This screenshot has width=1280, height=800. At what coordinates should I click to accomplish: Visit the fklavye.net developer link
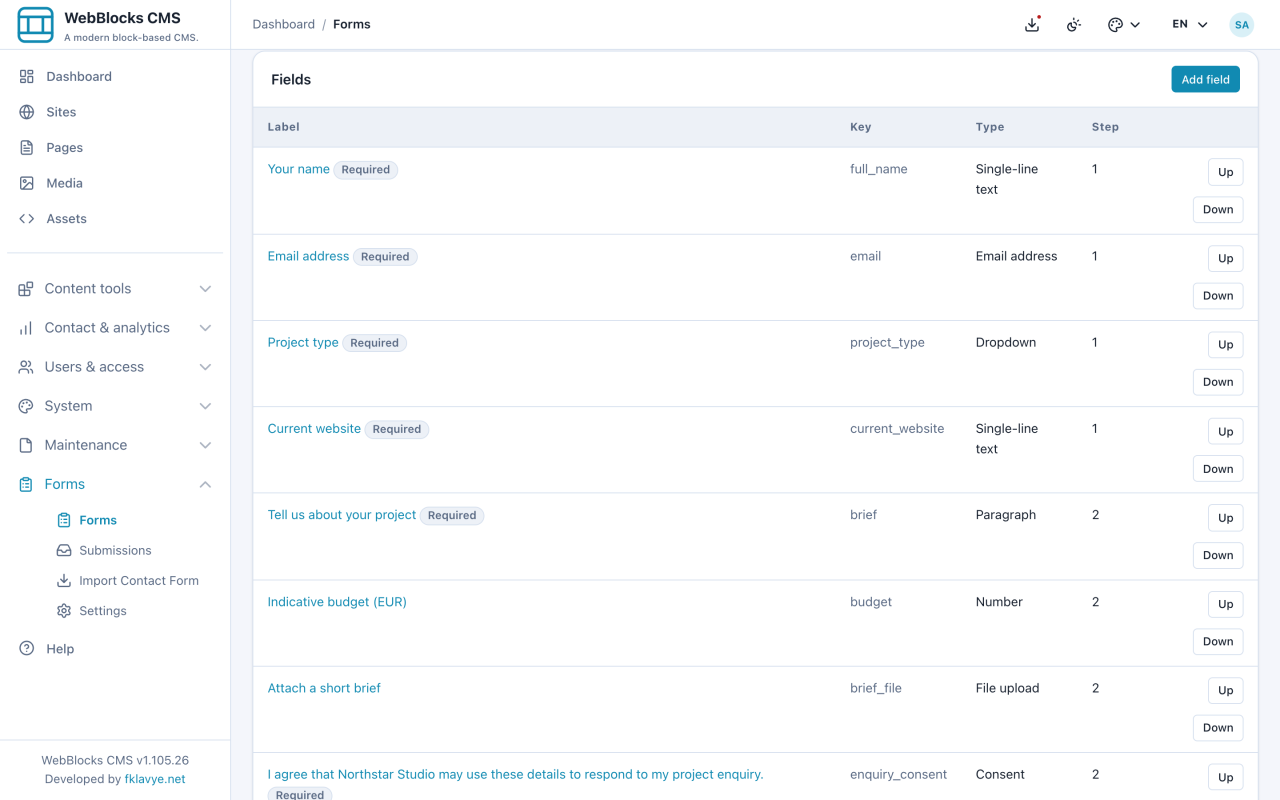(x=155, y=779)
